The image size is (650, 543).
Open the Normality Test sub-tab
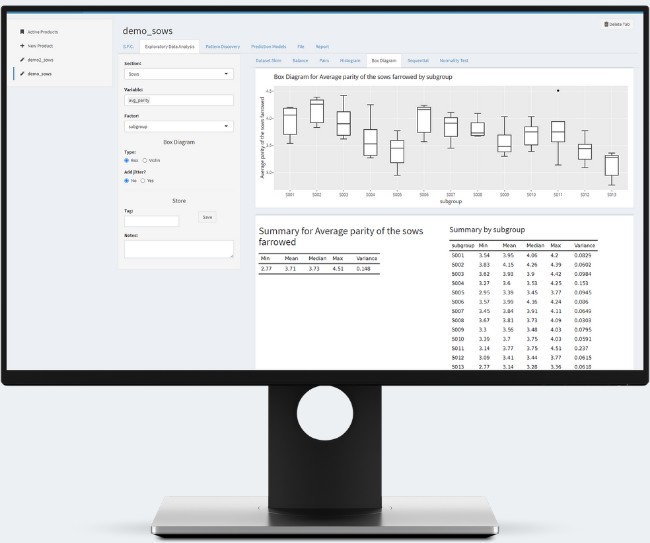coord(454,61)
